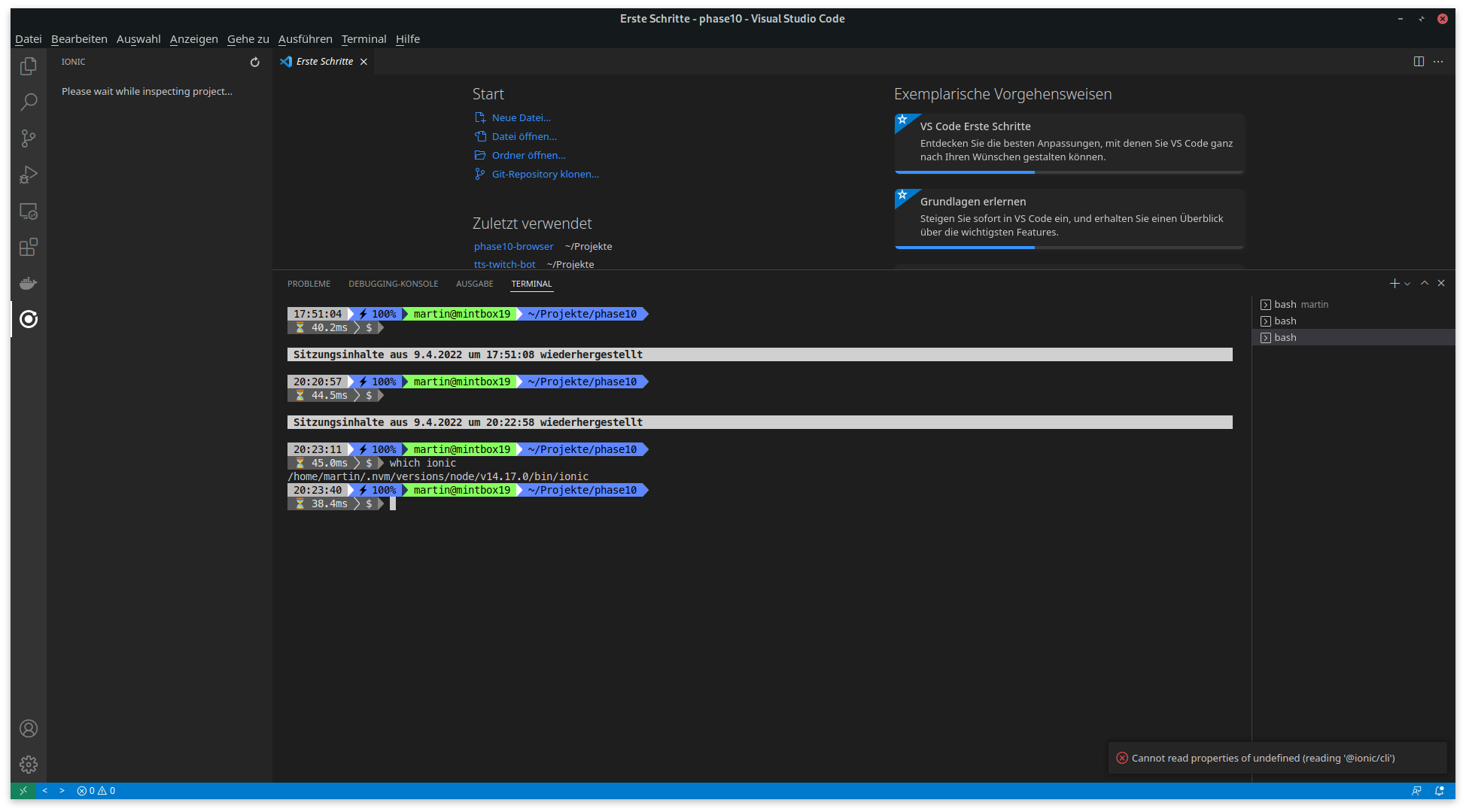The image size is (1466, 812).
Task: Toggle the remote connection indicator in status bar
Action: point(23,790)
